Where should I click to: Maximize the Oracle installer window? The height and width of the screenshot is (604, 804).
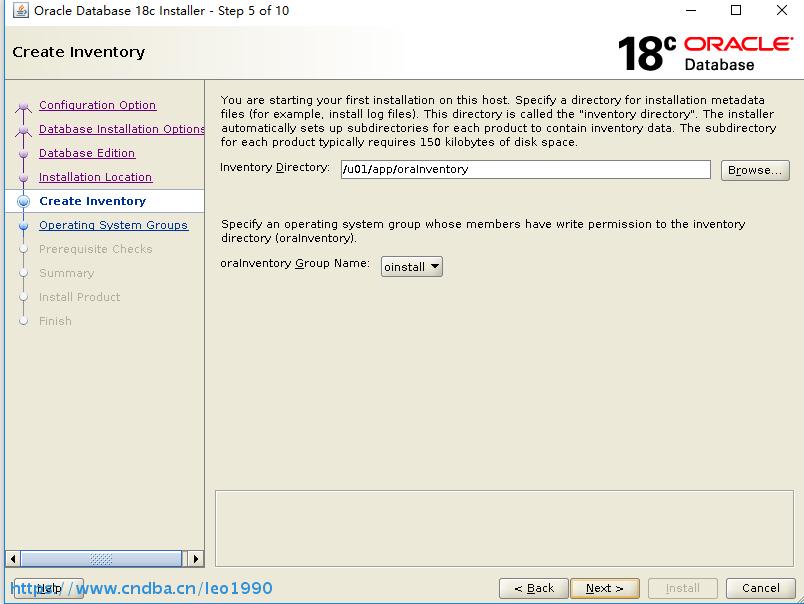(736, 10)
